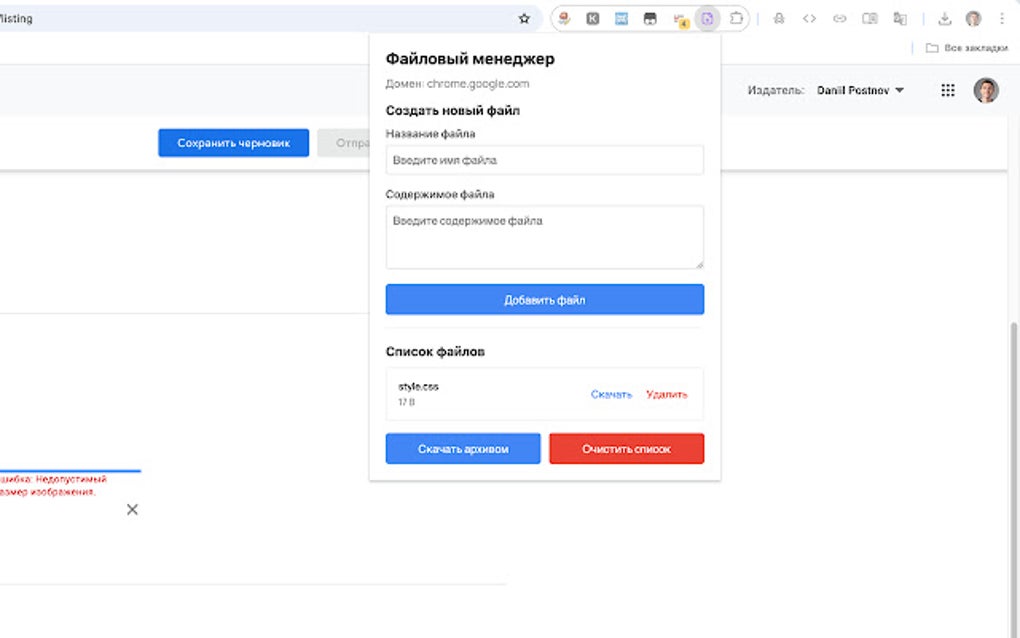
Task: Click the Название файла input field
Action: click(x=544, y=160)
